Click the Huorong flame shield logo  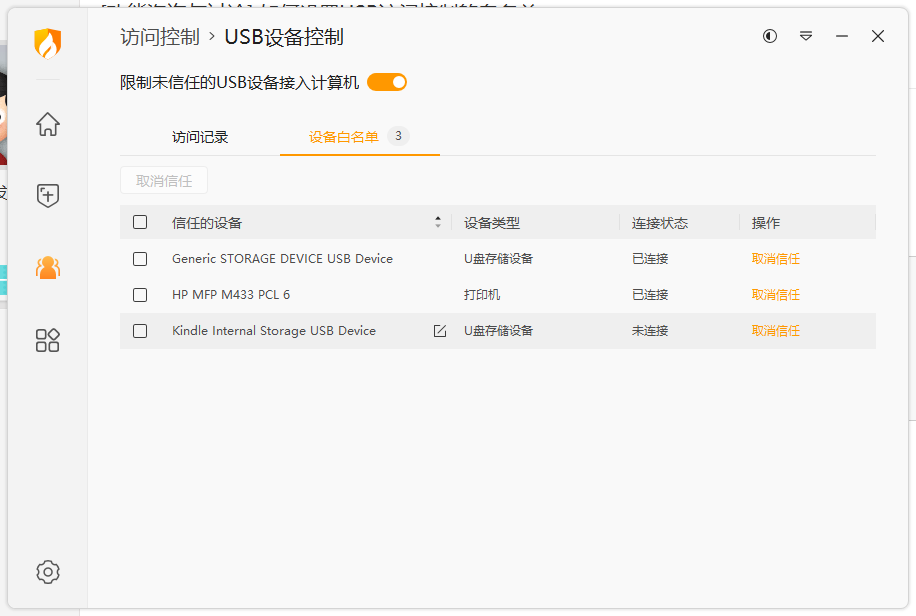pyautogui.click(x=47, y=44)
